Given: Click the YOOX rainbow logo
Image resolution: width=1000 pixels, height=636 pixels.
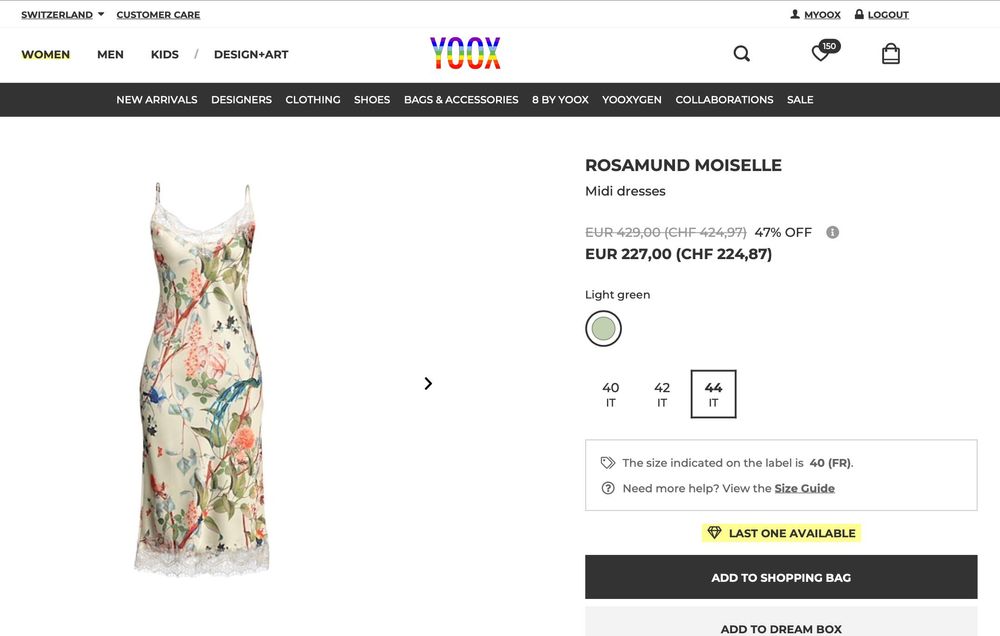Looking at the screenshot, I should point(465,53).
